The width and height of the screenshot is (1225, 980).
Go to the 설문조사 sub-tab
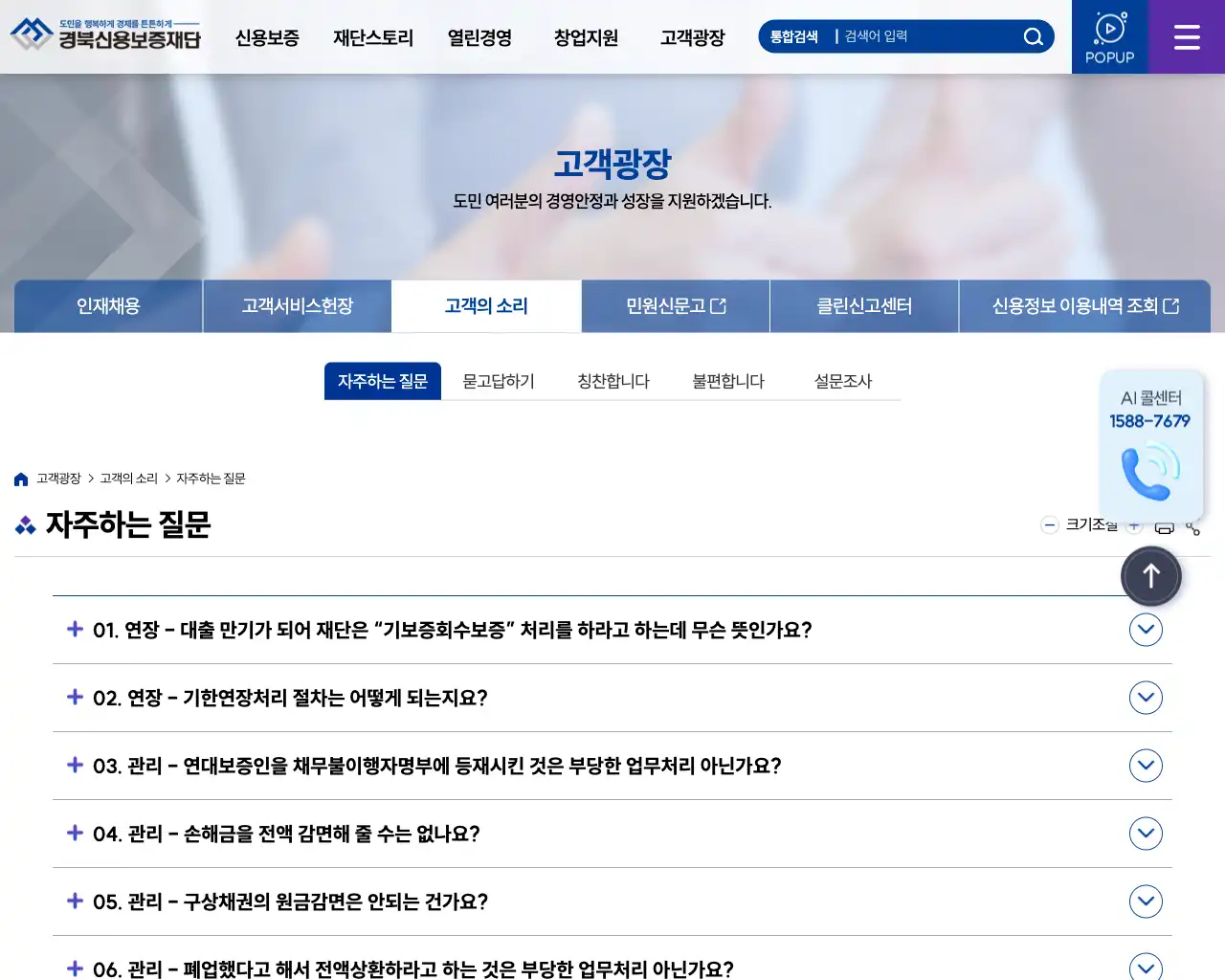(x=843, y=381)
